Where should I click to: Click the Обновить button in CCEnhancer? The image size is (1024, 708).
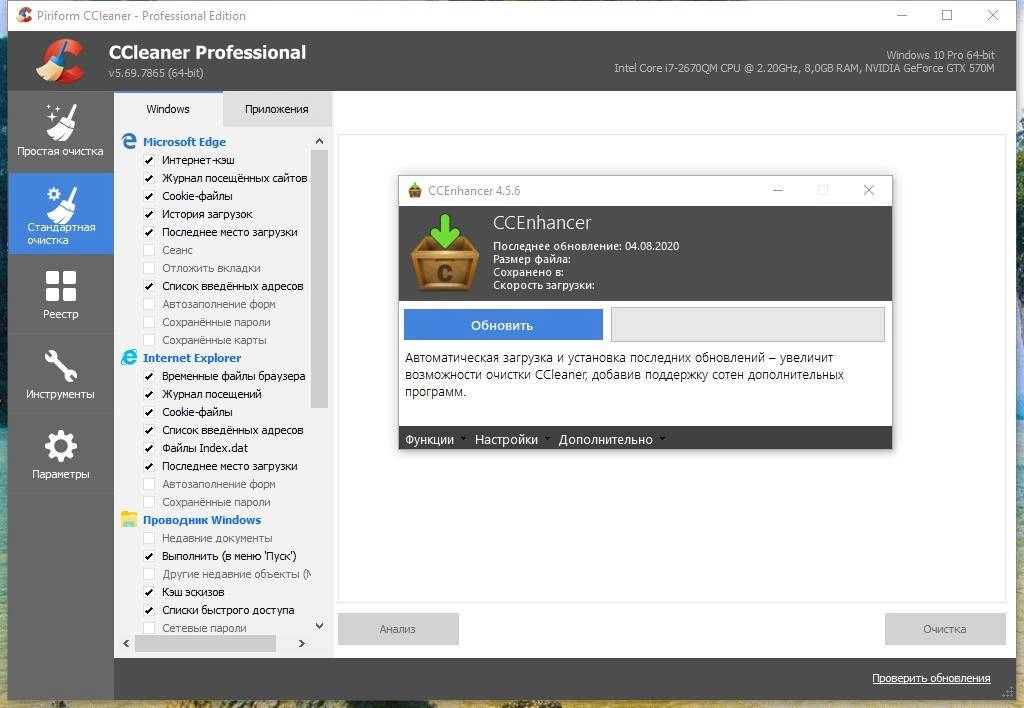click(x=503, y=325)
